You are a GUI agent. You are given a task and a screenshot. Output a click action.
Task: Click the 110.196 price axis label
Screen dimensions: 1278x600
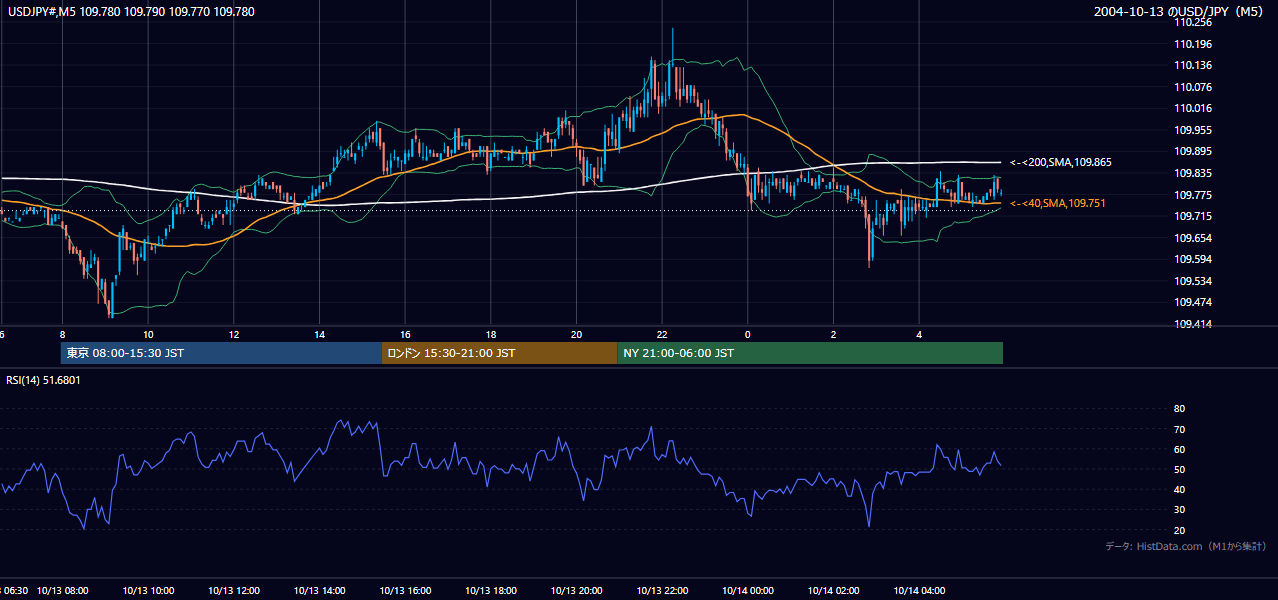click(1194, 44)
